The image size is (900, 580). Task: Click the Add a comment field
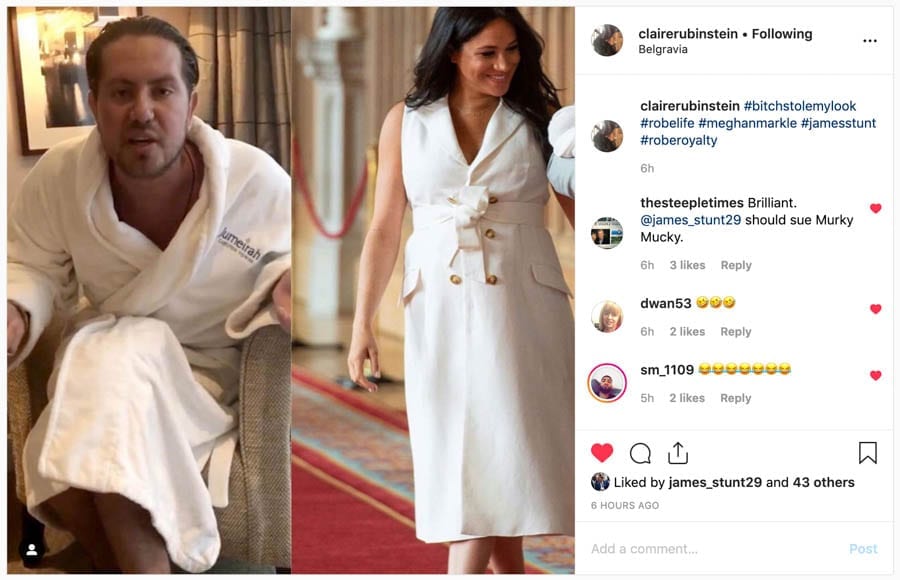(x=700, y=549)
